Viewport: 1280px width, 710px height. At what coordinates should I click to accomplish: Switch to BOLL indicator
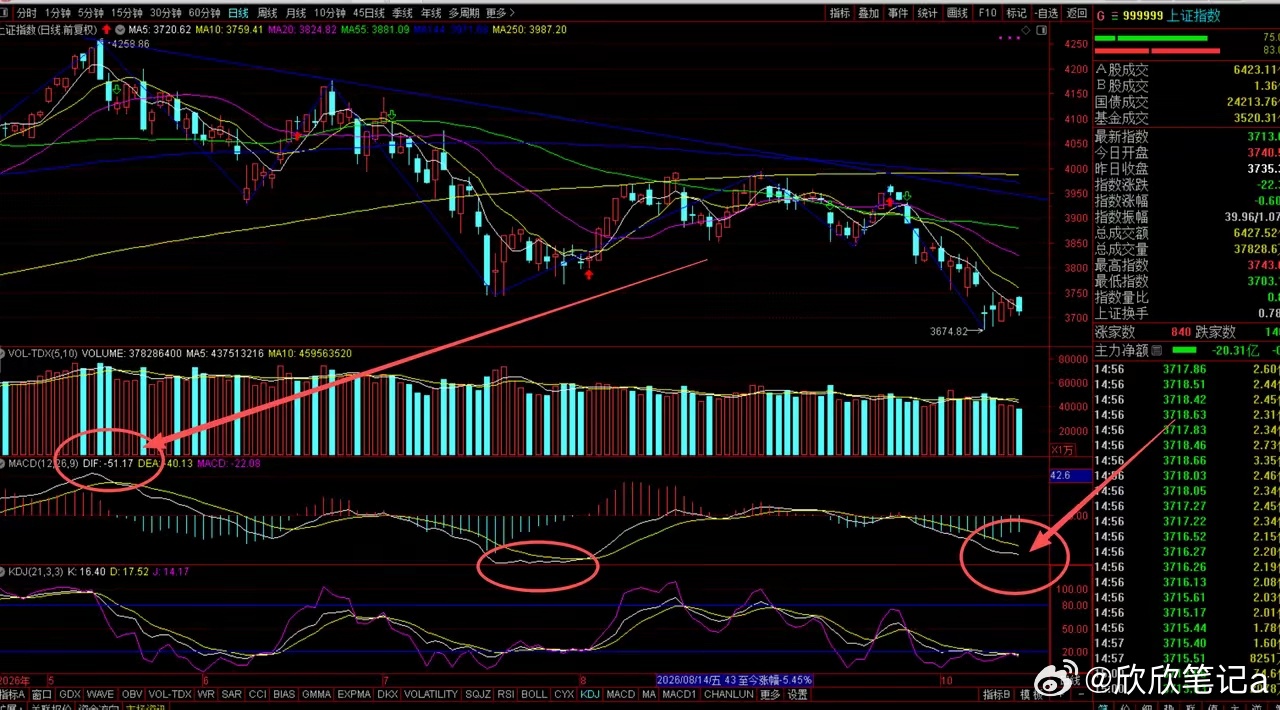tap(534, 694)
